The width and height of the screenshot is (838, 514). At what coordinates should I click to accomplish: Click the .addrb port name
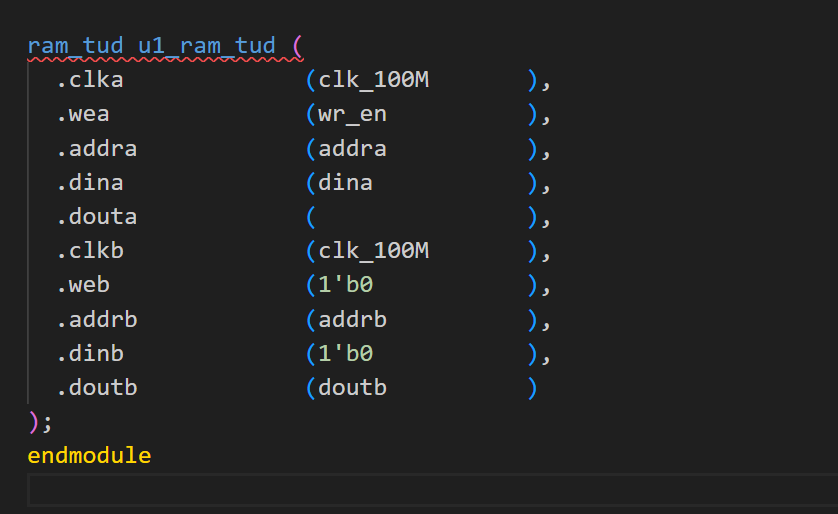pos(97,320)
